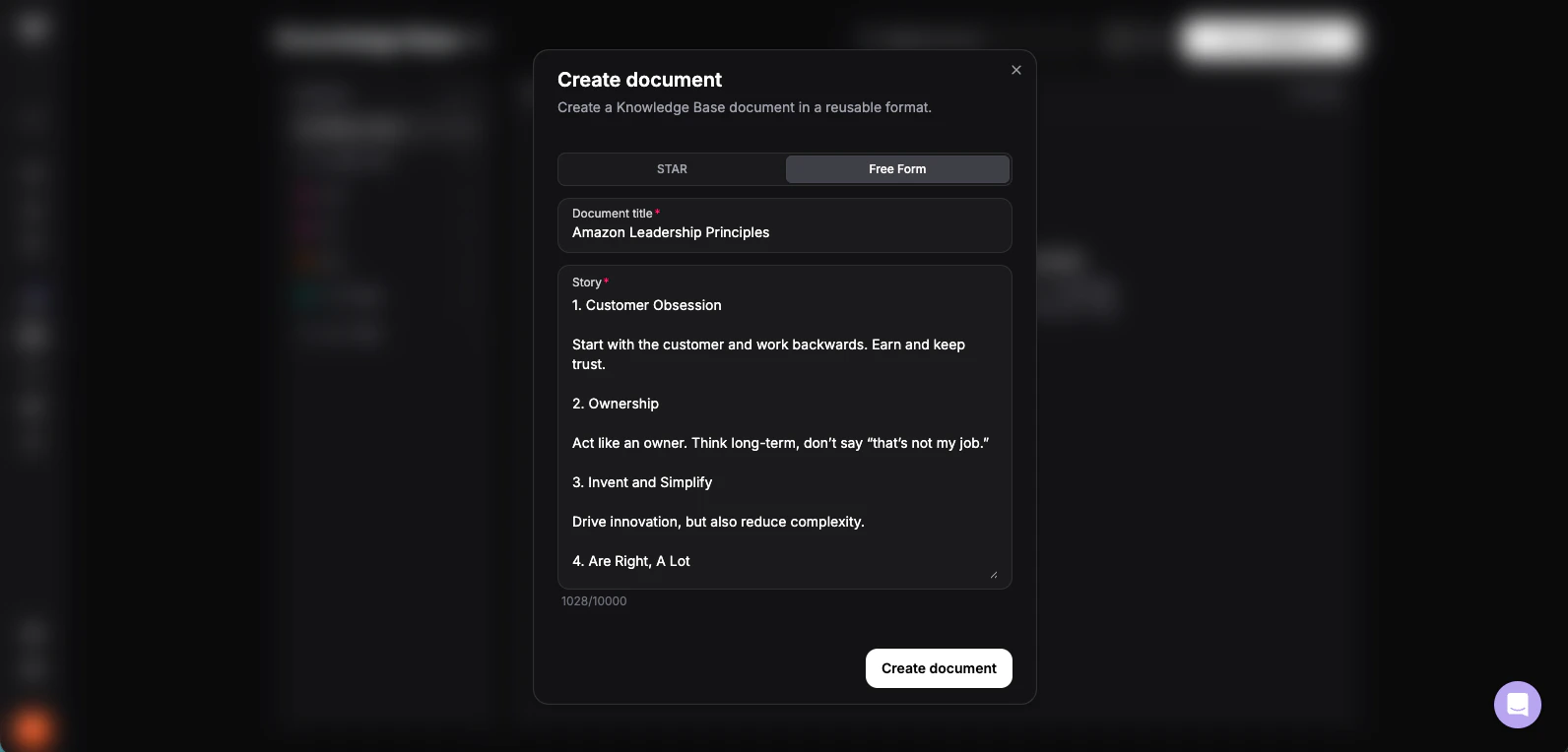Click 'Drive innovation, but also reduce complexity.' text
1568x752 pixels.
pos(718,522)
